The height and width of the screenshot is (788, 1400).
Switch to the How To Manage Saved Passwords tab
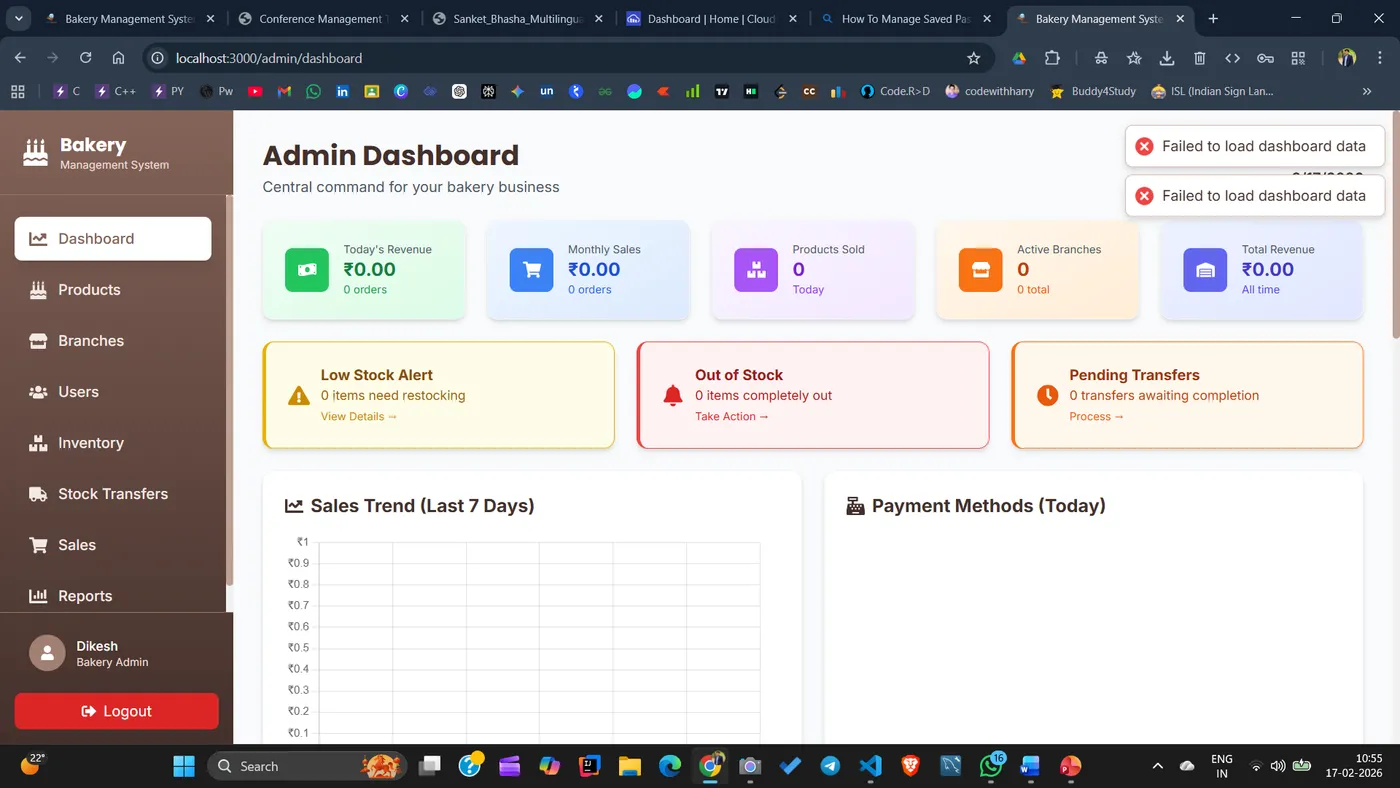point(904,18)
